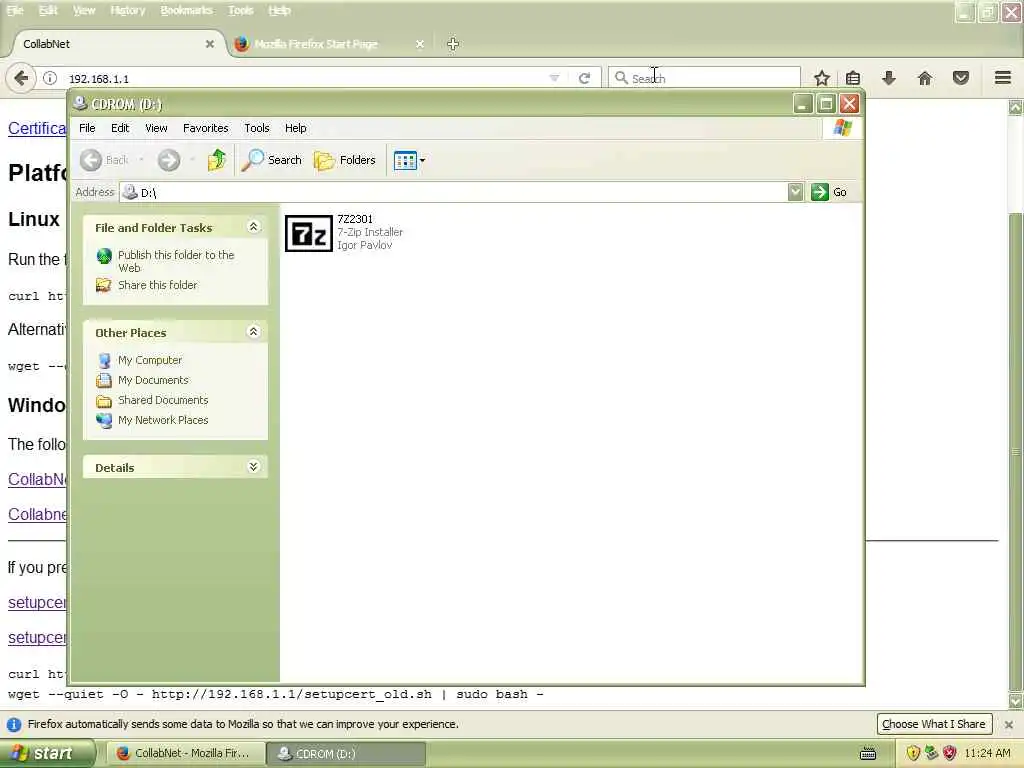Open the Pocket icon in Firefox toolbar
The width and height of the screenshot is (1024, 768).
tap(961, 78)
